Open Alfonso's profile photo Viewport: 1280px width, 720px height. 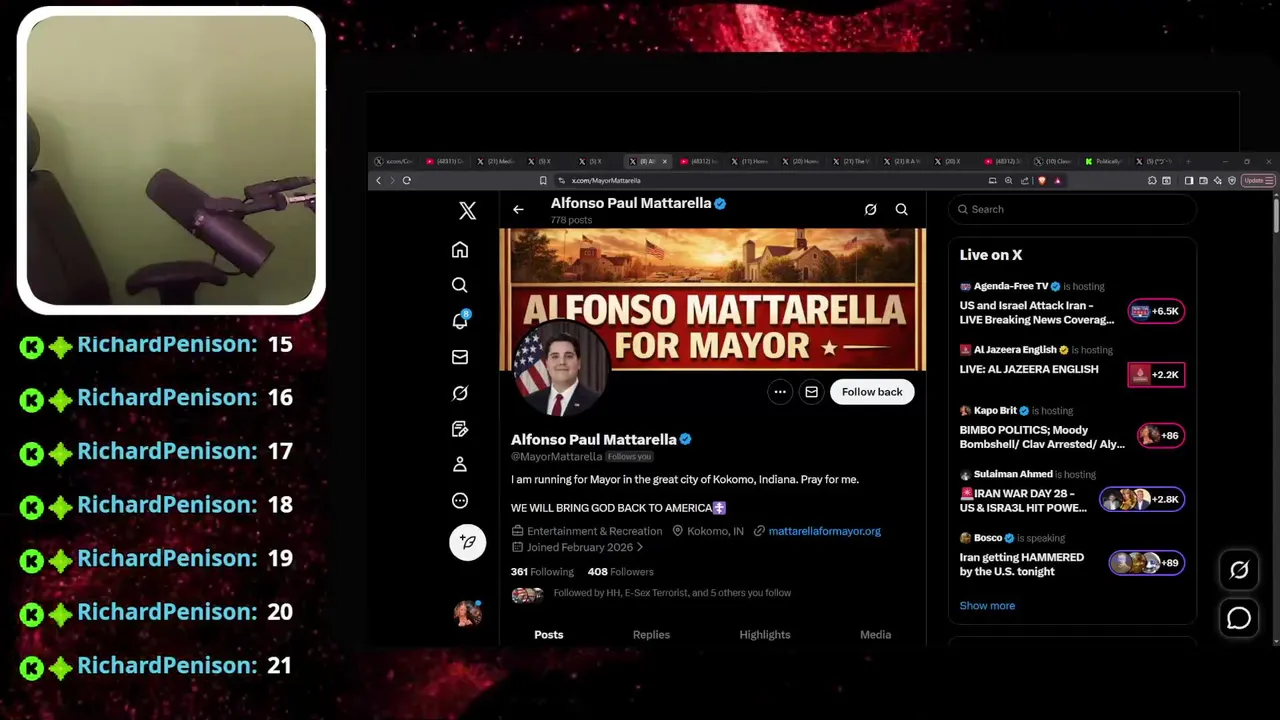click(x=560, y=370)
